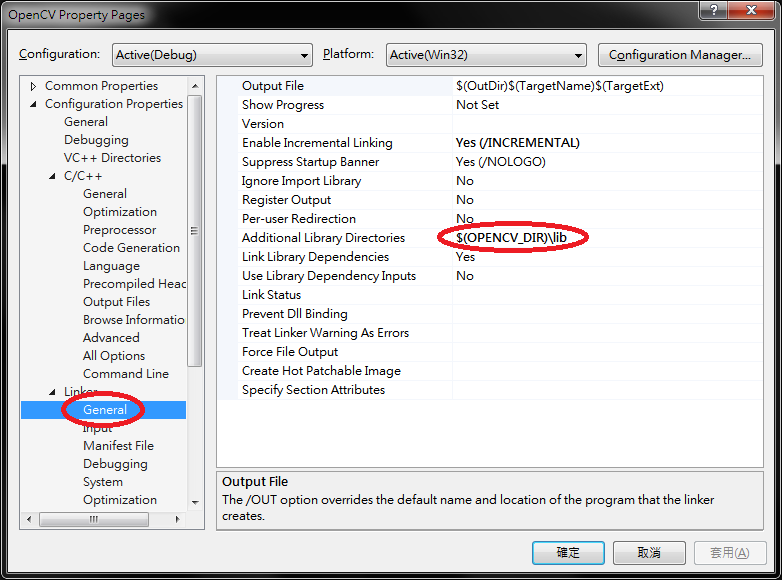The width and height of the screenshot is (782, 580).
Task: Open the Configuration dropdown showing Active(Debug)
Action: click(x=212, y=55)
